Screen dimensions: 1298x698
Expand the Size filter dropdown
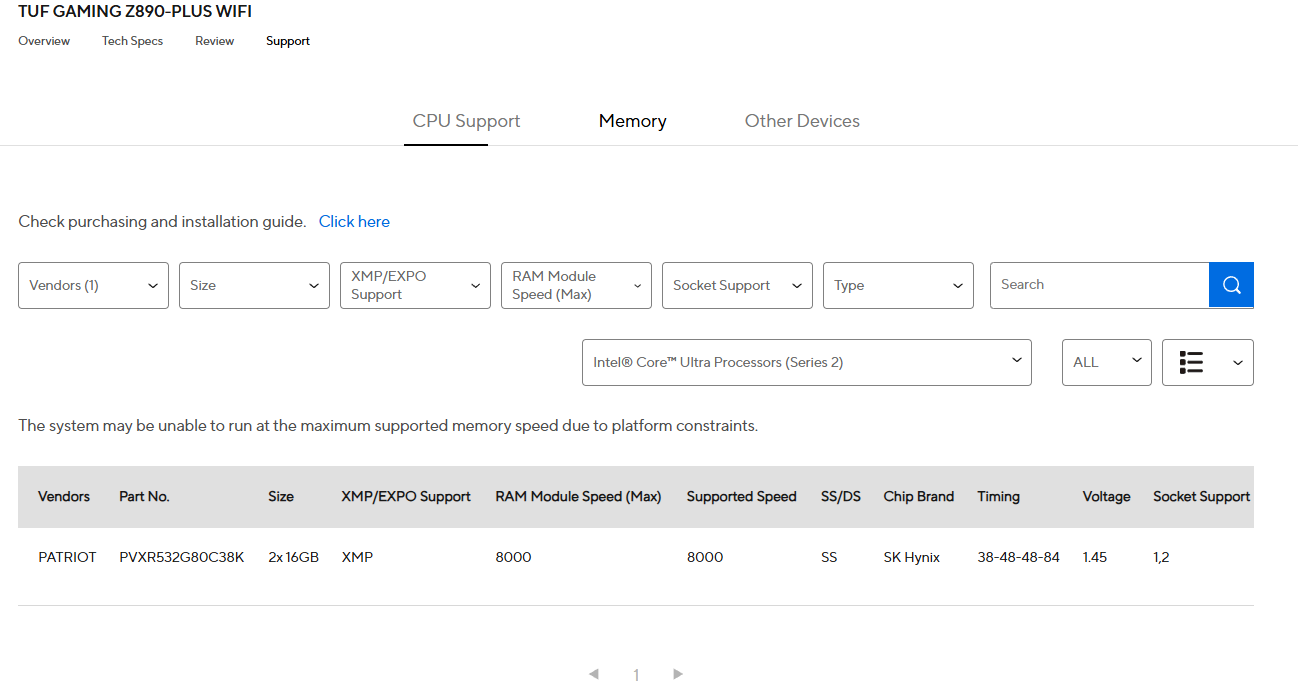254,285
